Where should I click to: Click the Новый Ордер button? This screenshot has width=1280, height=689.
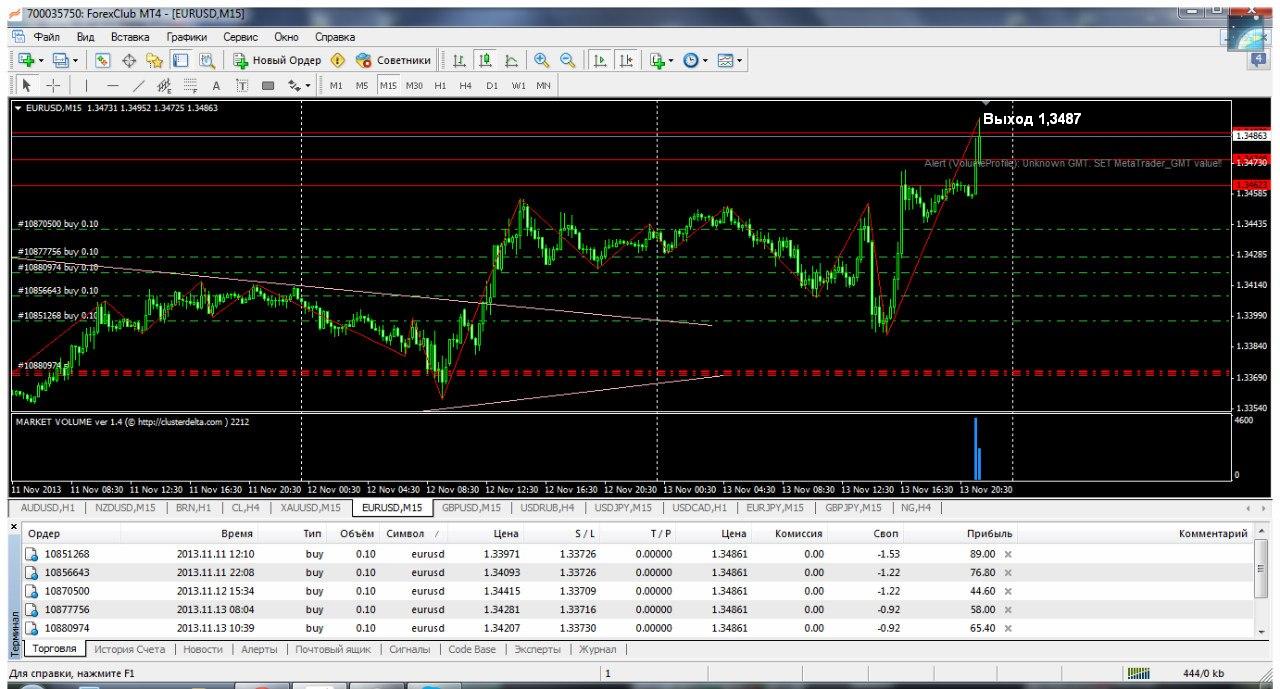tap(277, 60)
